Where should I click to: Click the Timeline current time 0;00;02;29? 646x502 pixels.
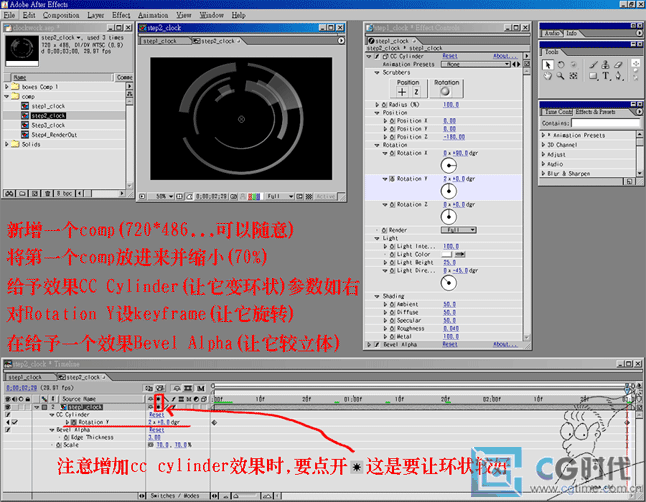click(22, 388)
